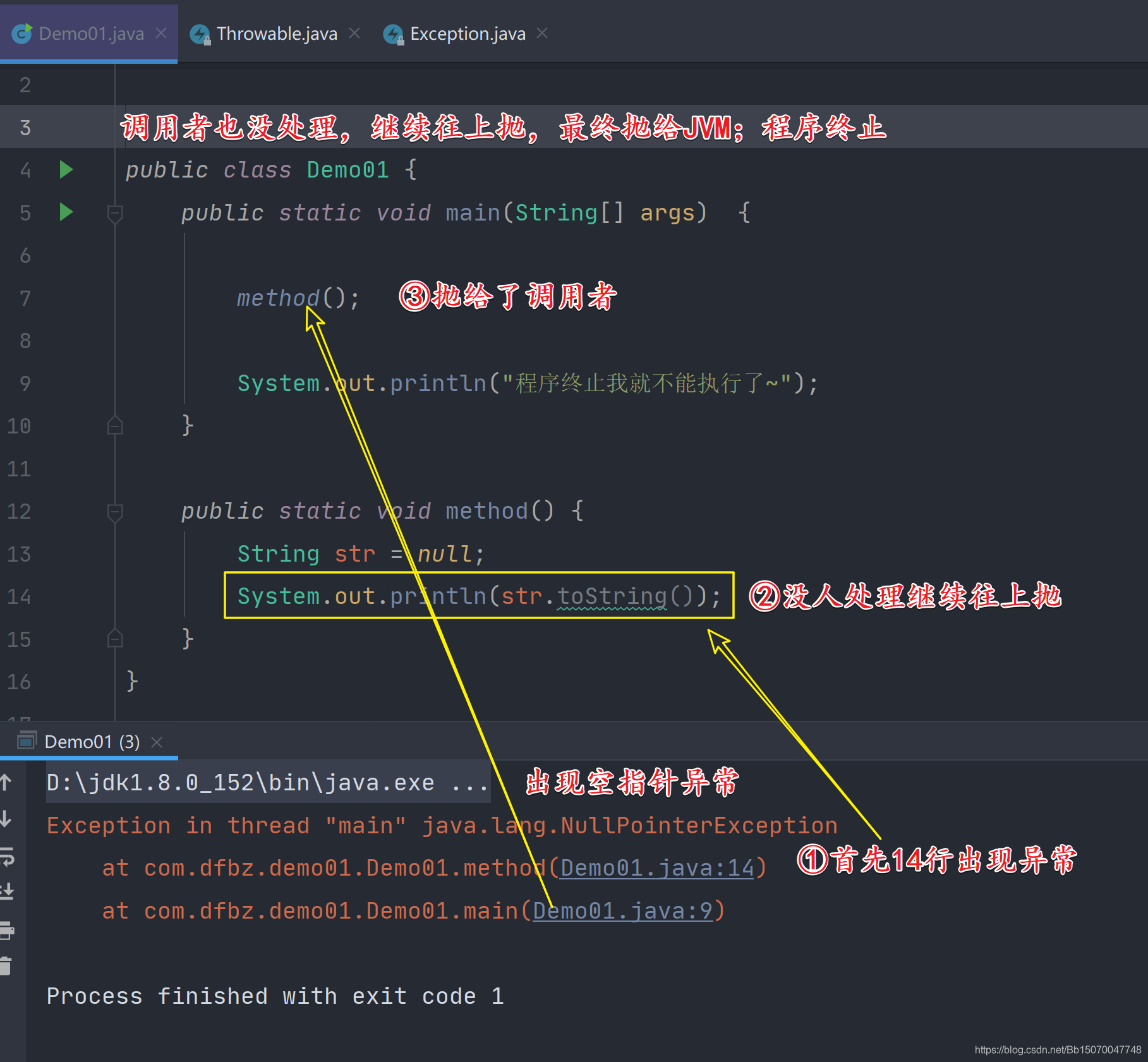Click 'Process finished with exit code 1' text
This screenshot has width=1148, height=1062.
point(275,996)
